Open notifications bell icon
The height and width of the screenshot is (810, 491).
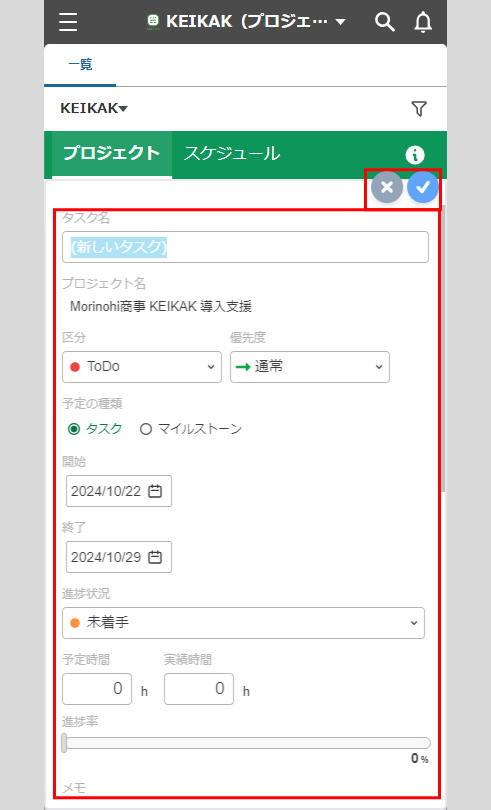point(423,22)
